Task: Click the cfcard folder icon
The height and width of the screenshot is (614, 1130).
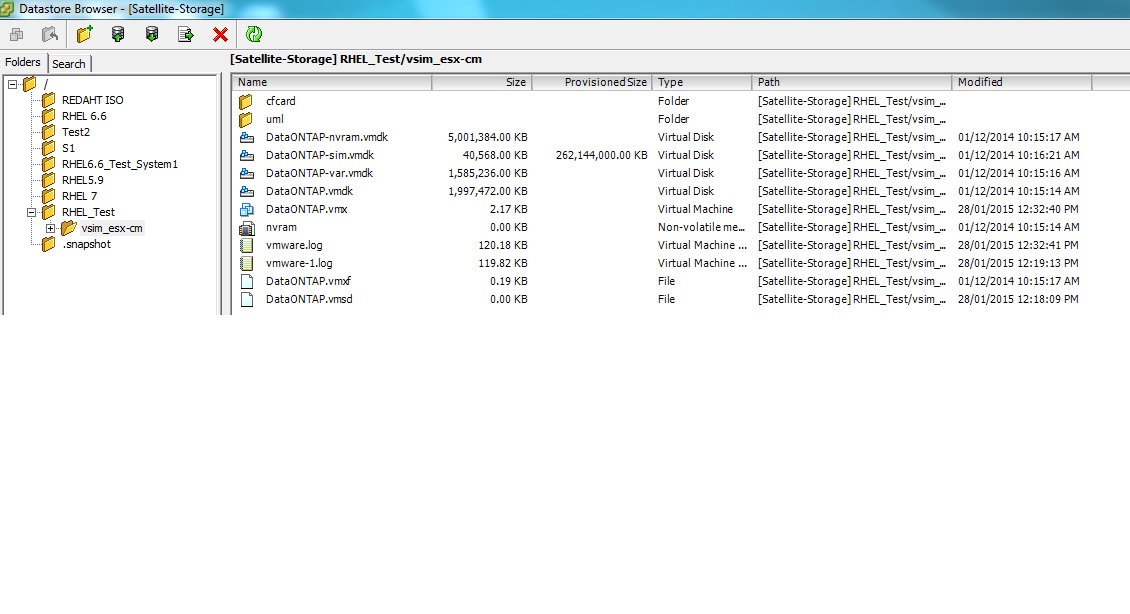Action: click(x=246, y=101)
